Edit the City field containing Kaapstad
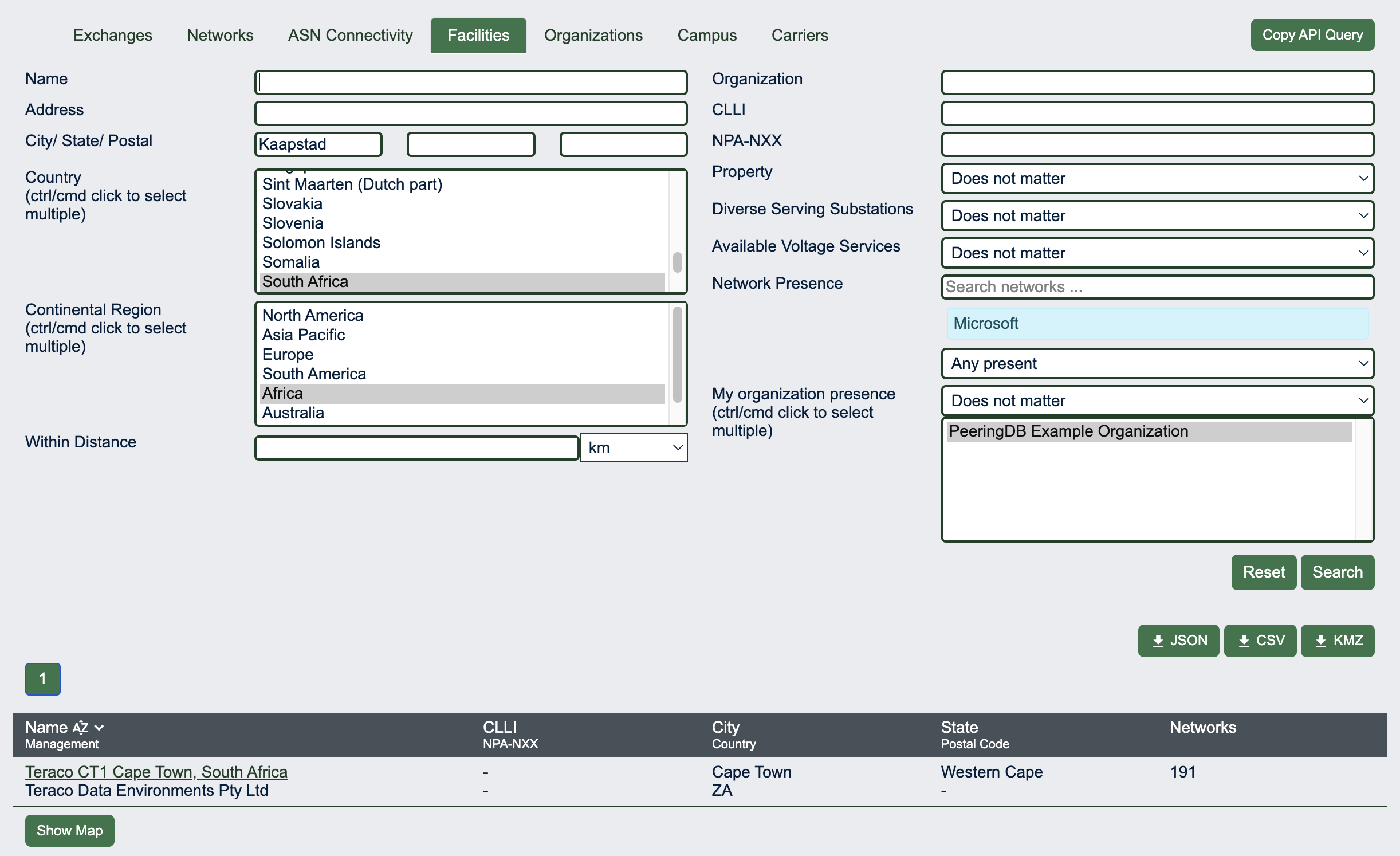 click(x=318, y=144)
